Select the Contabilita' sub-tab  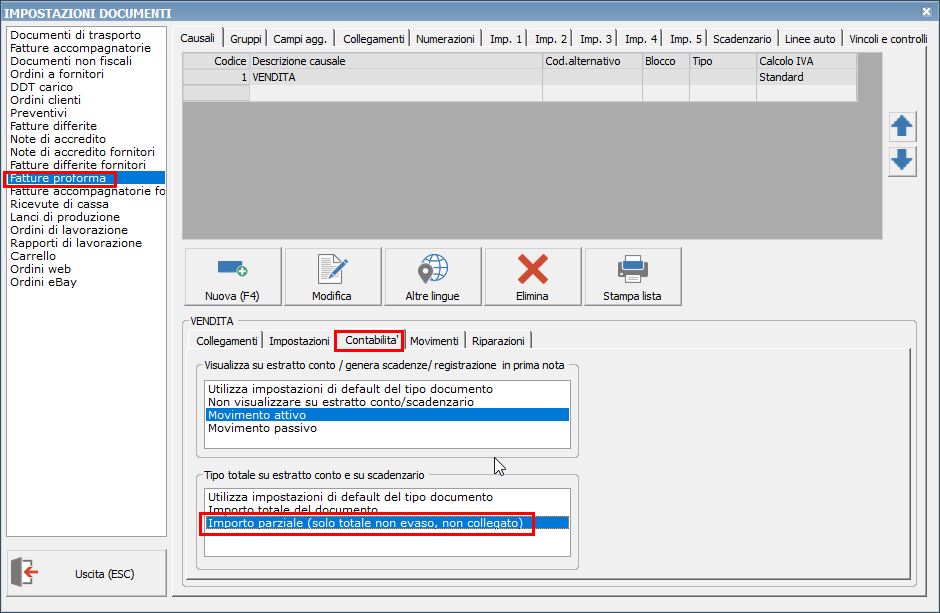tap(371, 340)
